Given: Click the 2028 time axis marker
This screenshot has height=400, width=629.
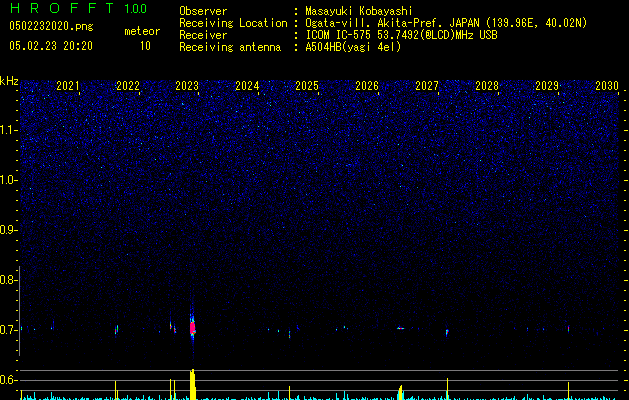Looking at the screenshot, I should 487,86.
